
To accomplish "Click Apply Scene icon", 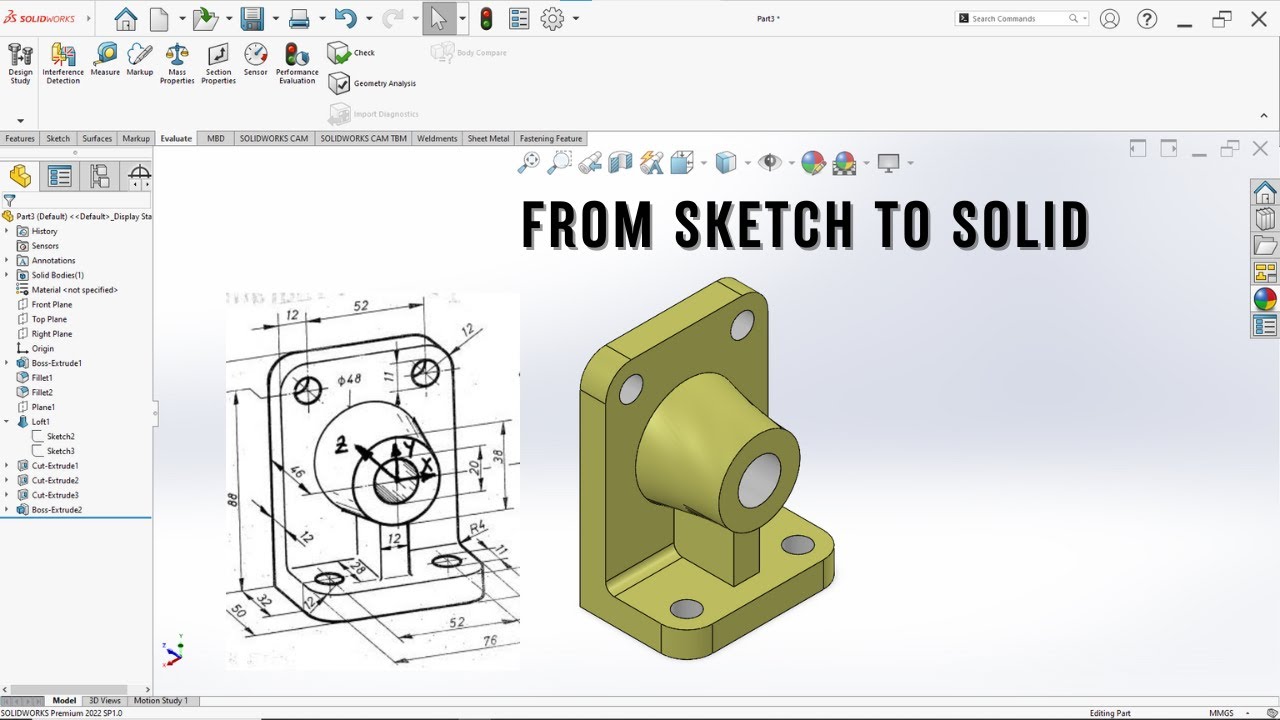I will click(844, 162).
